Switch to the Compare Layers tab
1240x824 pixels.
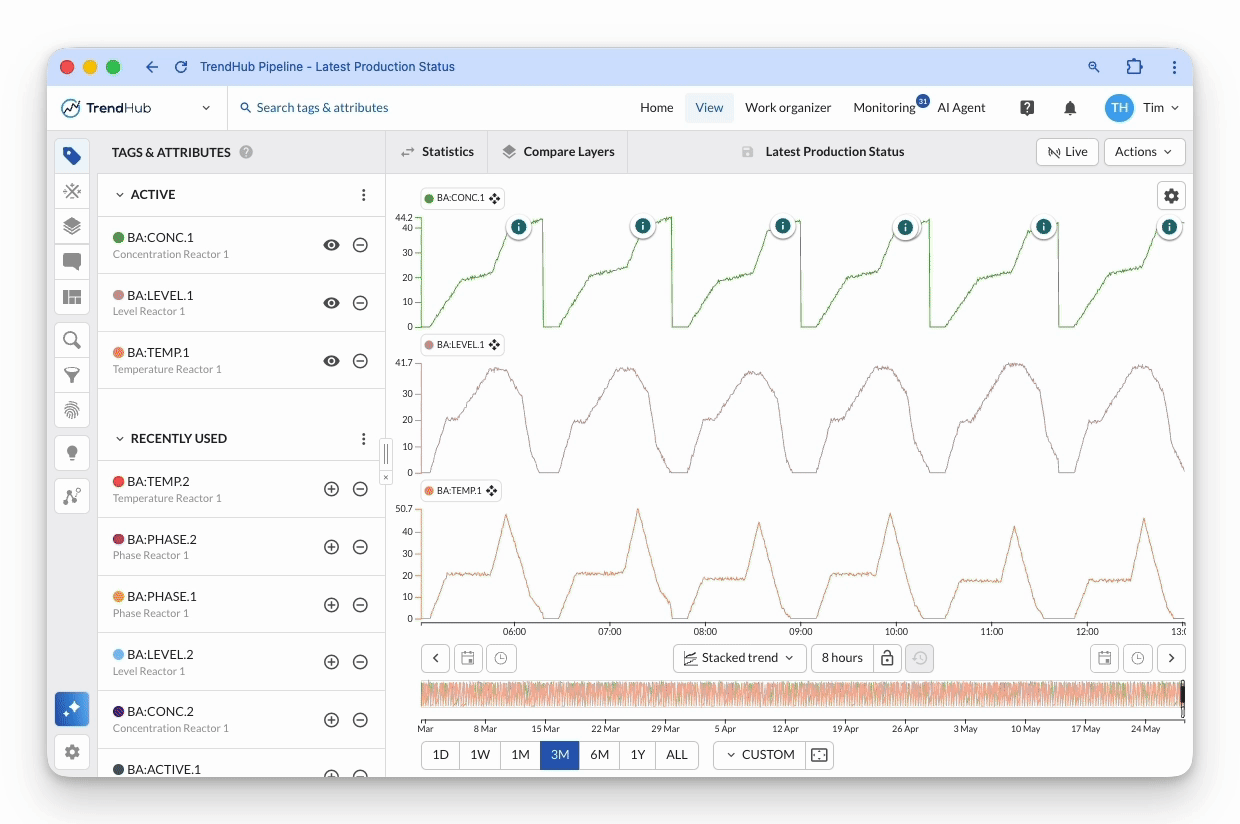[558, 152]
